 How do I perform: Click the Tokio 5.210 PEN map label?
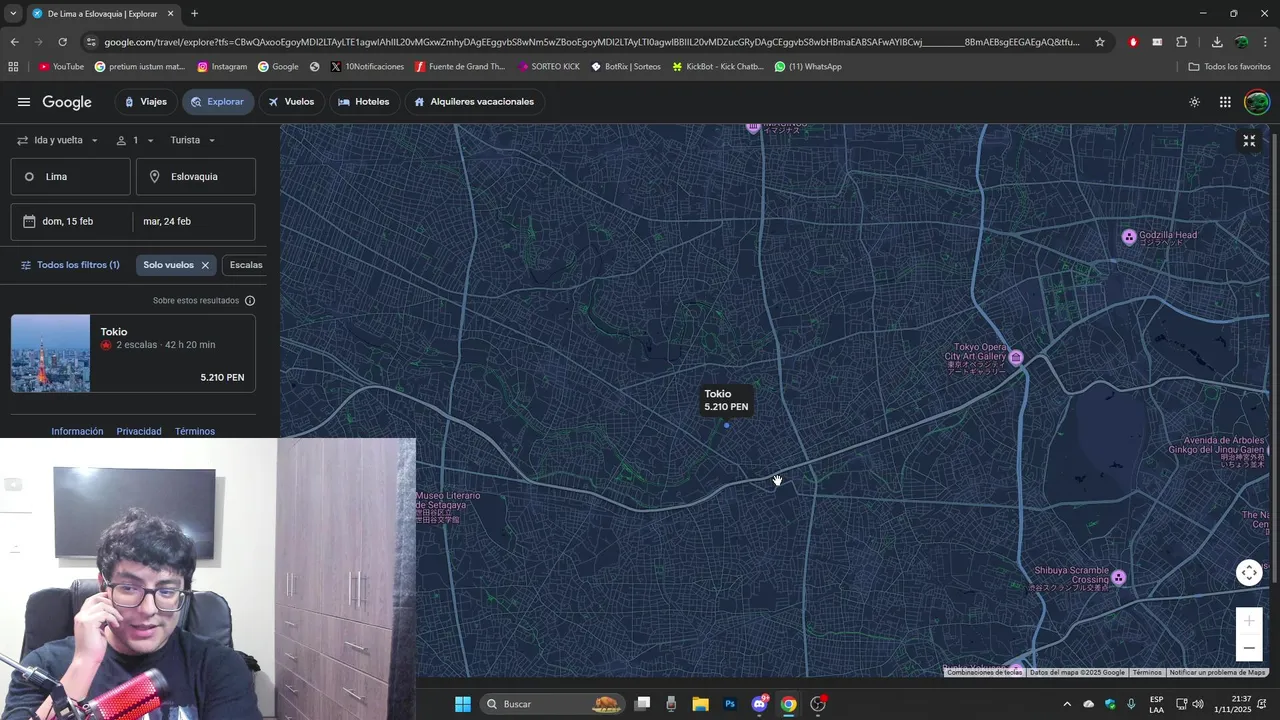[x=726, y=400]
